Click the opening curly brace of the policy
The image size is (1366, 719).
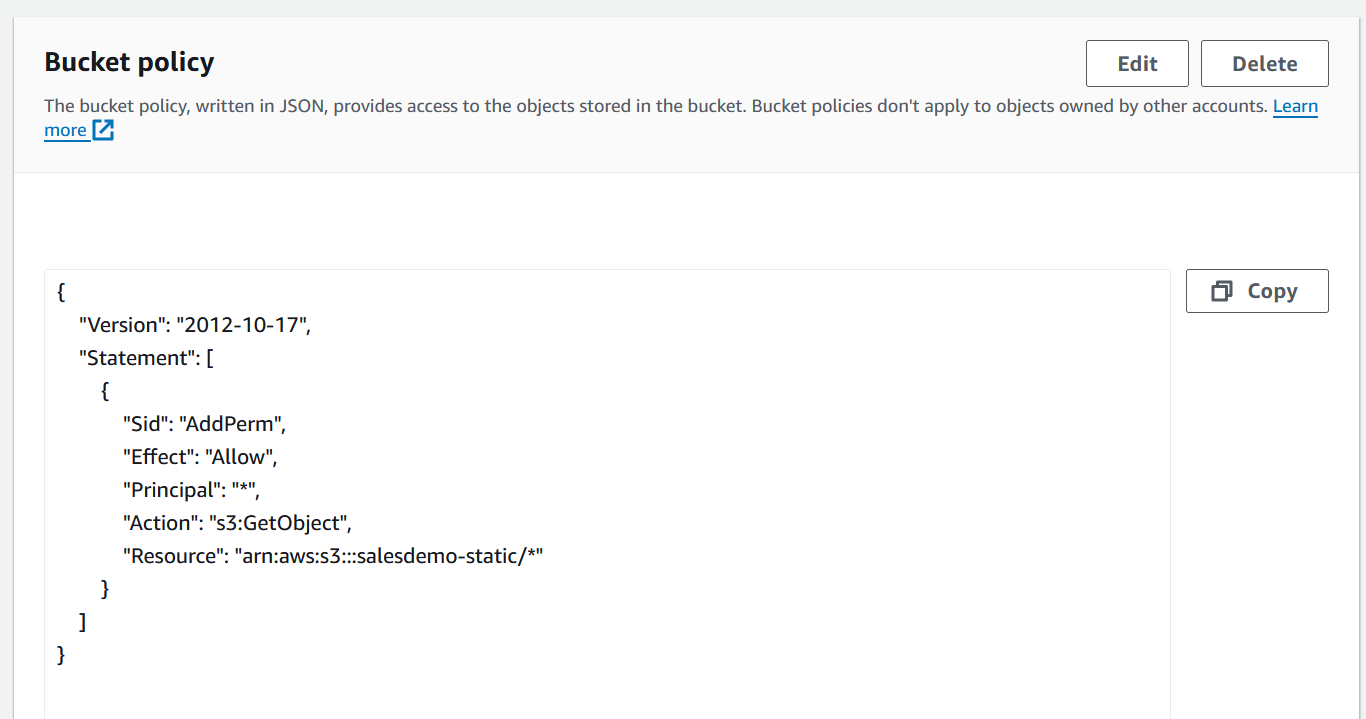pos(61,292)
